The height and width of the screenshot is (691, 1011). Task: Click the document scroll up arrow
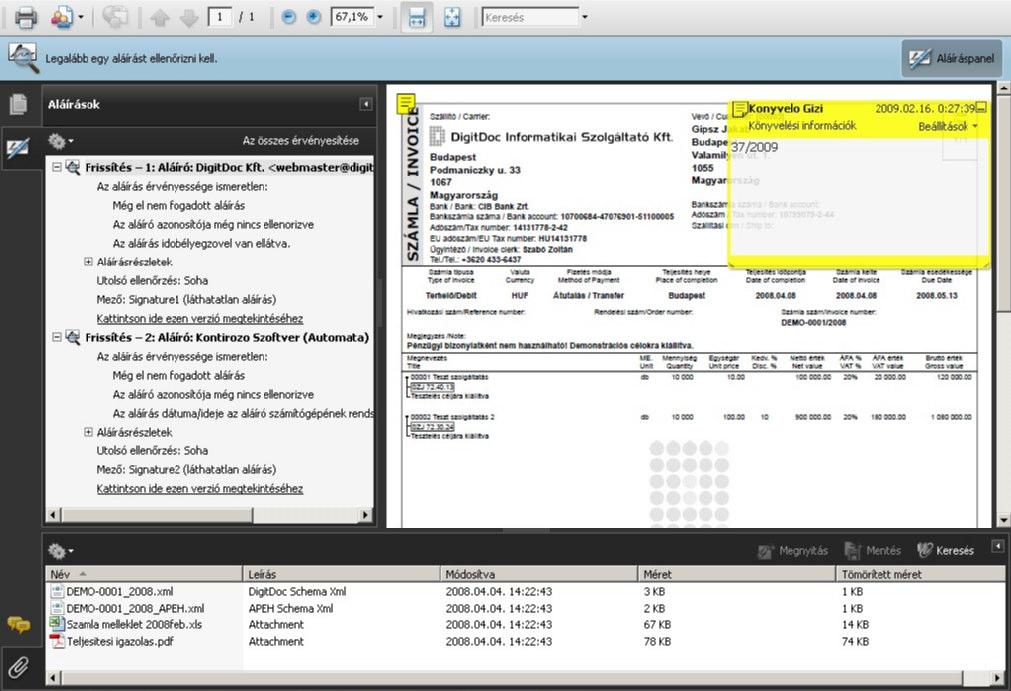pos(1004,86)
